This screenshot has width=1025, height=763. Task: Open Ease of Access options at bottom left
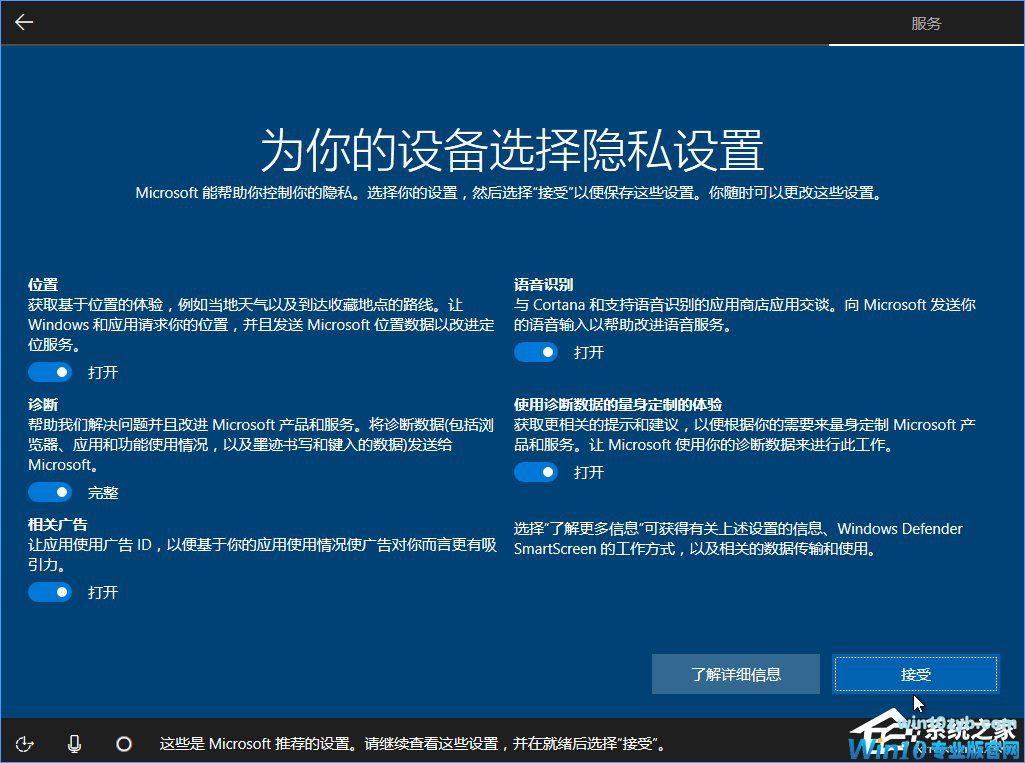coord(24,743)
